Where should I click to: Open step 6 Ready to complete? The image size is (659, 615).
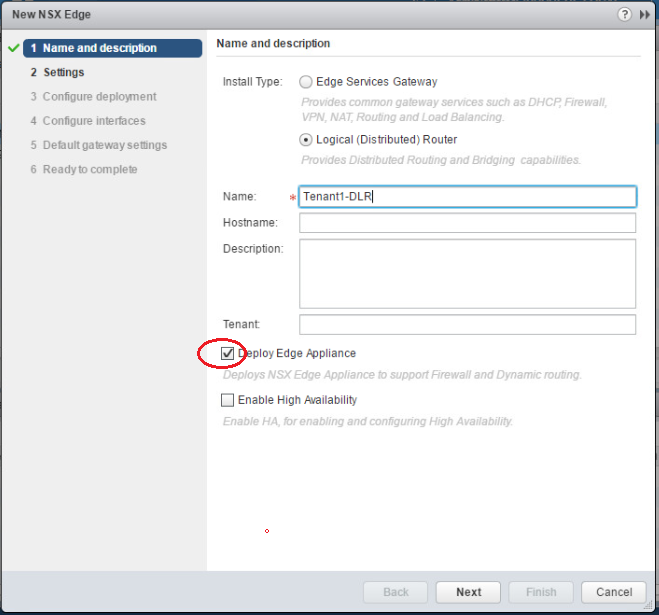click(84, 169)
